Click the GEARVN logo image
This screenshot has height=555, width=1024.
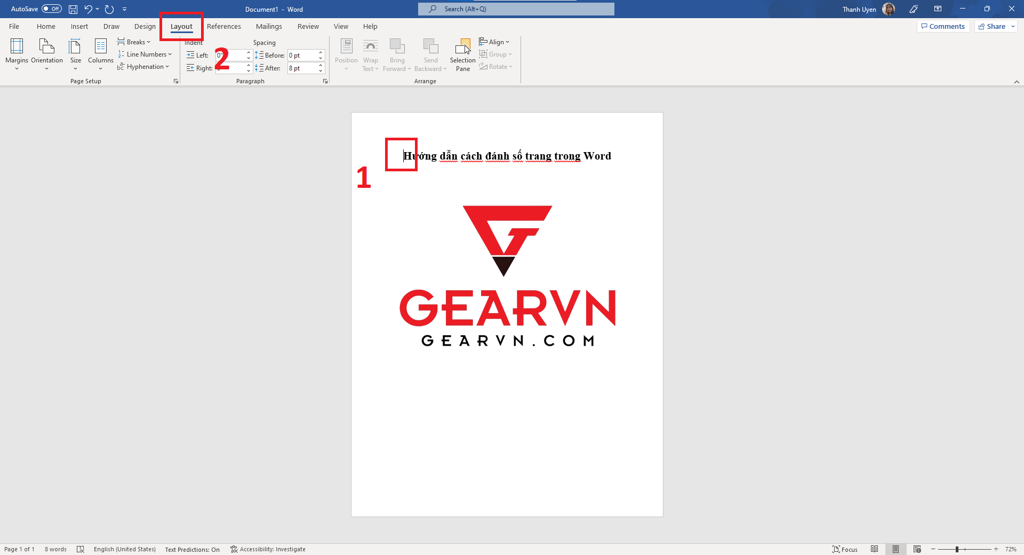tap(507, 276)
